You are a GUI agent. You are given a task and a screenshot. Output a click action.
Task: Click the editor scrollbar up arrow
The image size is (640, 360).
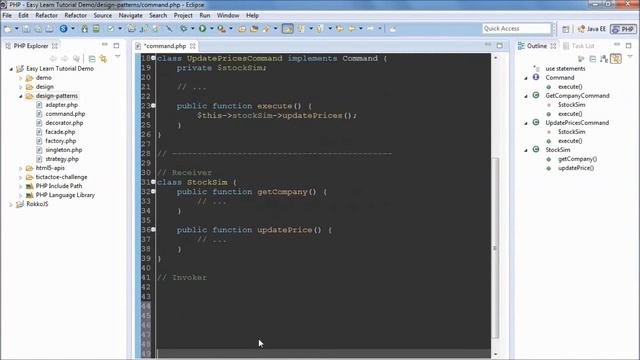tap(496, 58)
